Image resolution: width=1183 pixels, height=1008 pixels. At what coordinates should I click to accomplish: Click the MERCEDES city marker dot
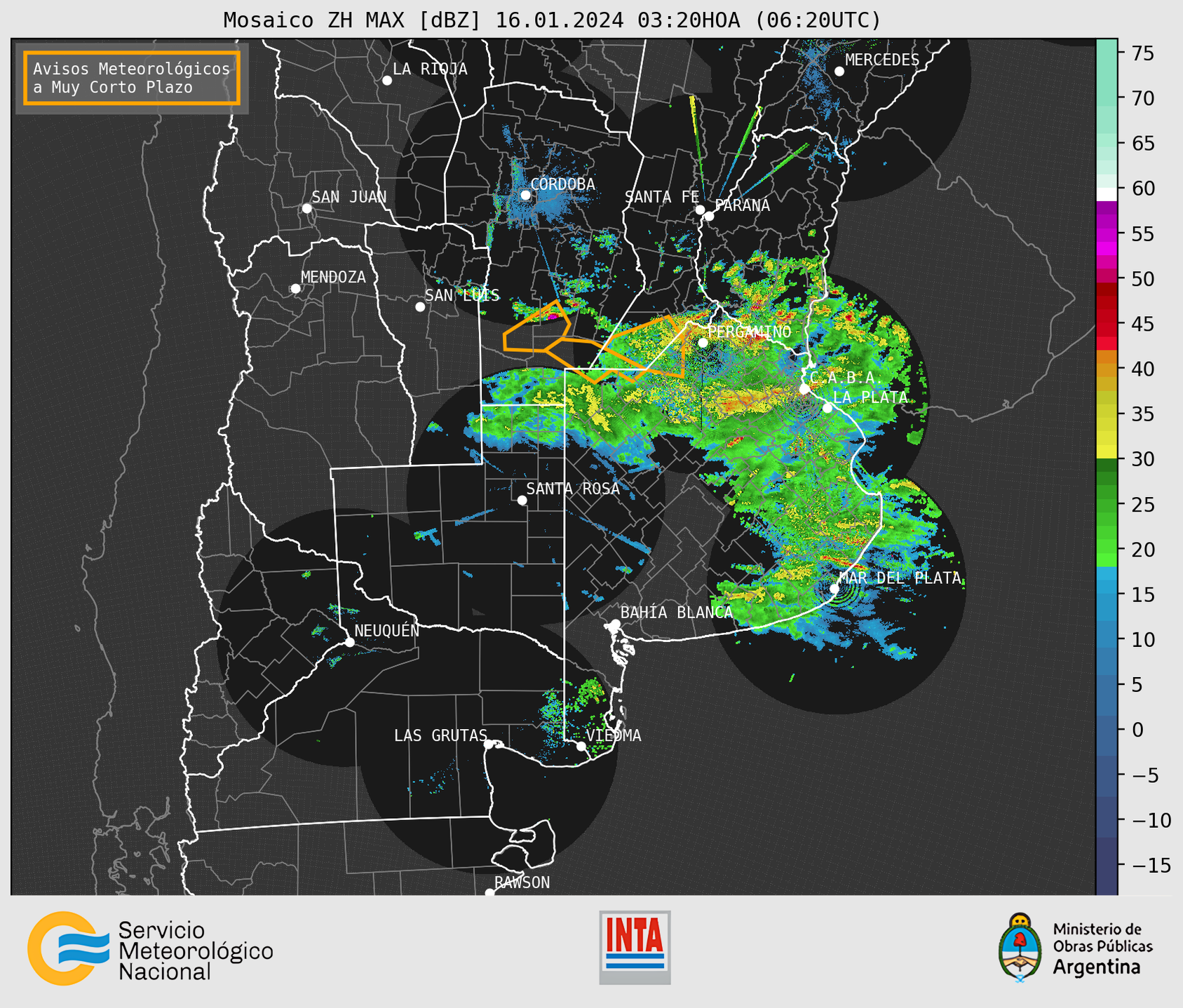[839, 71]
